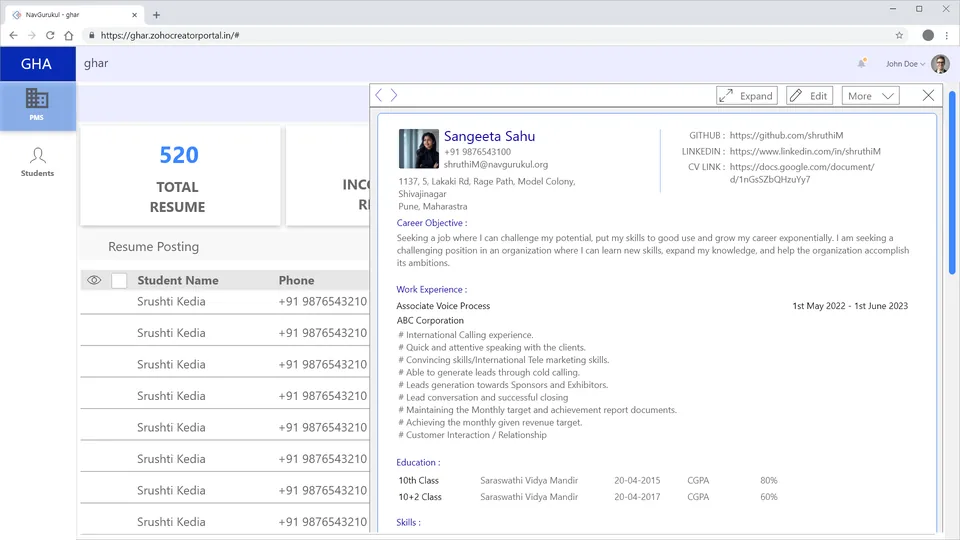Click the browser profile circle icon
The image size is (960, 540).
pos(928,36)
